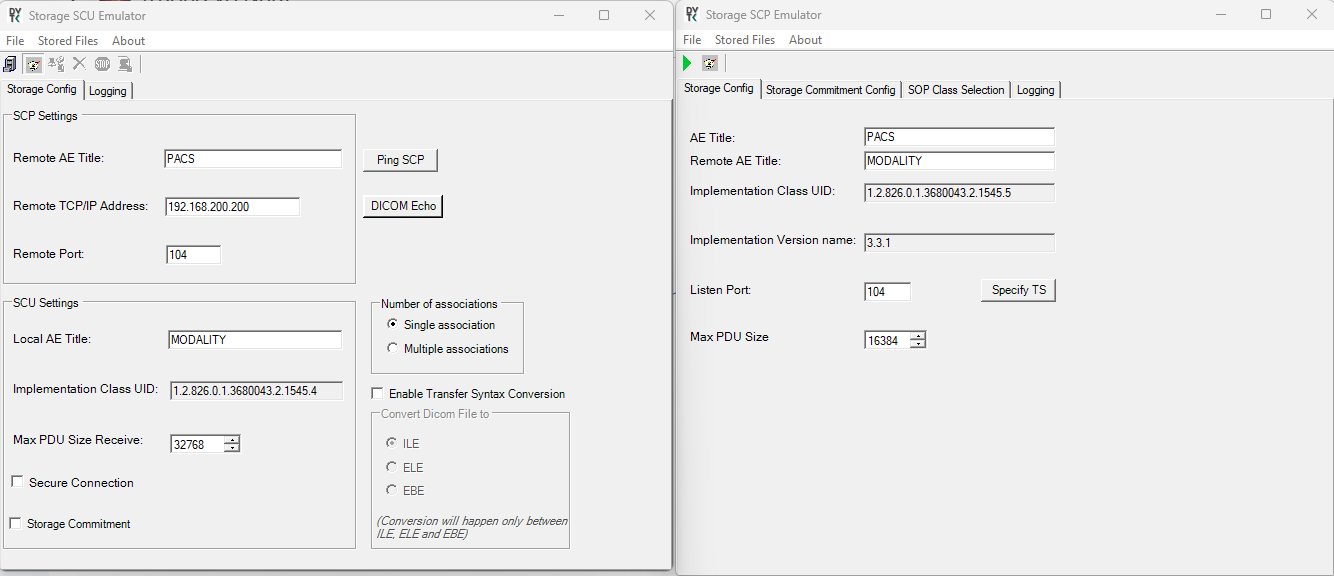Image resolution: width=1334 pixels, height=576 pixels.
Task: Click the file cabinet icon in SCU toolbar
Action: pyautogui.click(x=10, y=64)
